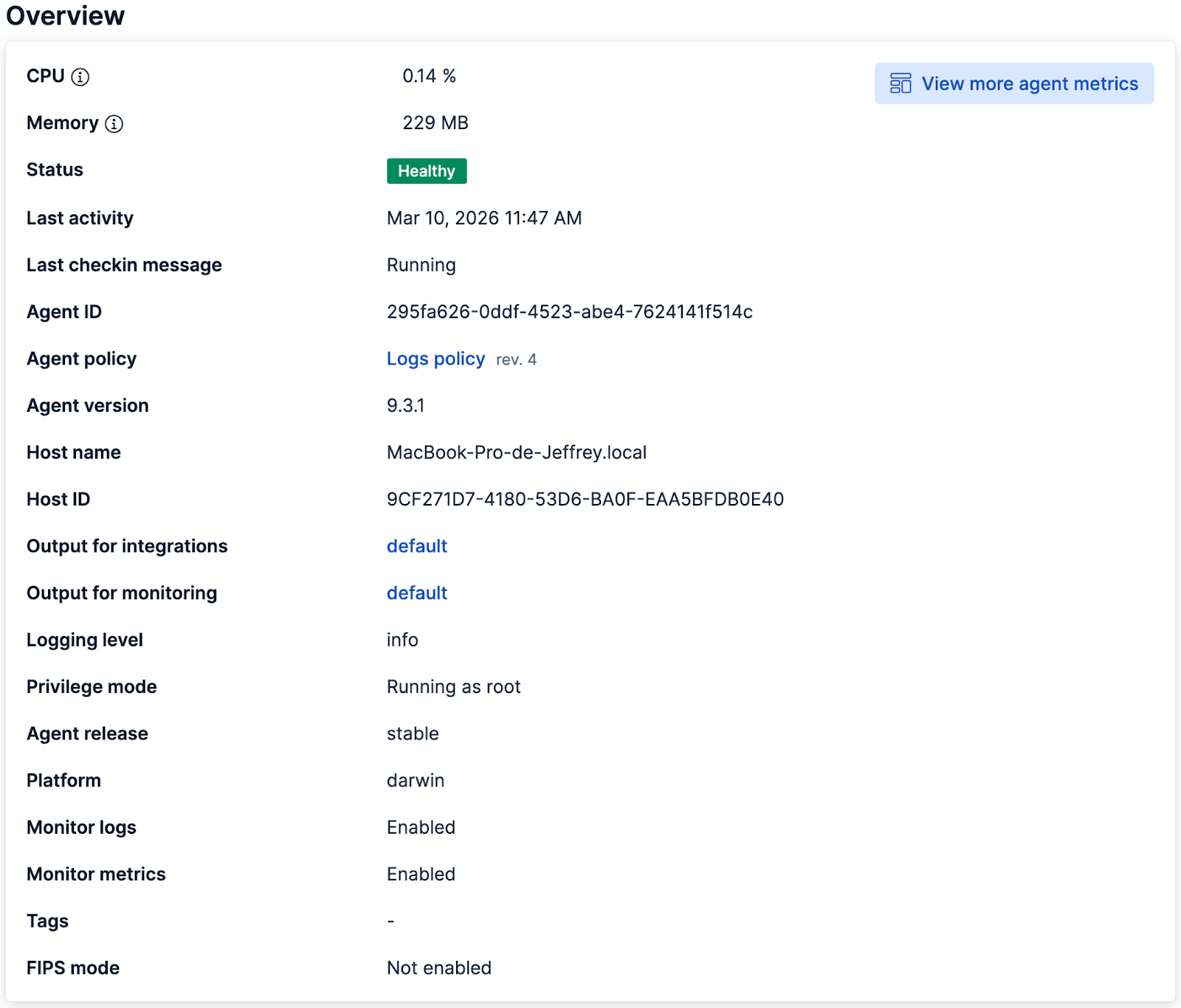Click the Overview section heading

point(65,15)
